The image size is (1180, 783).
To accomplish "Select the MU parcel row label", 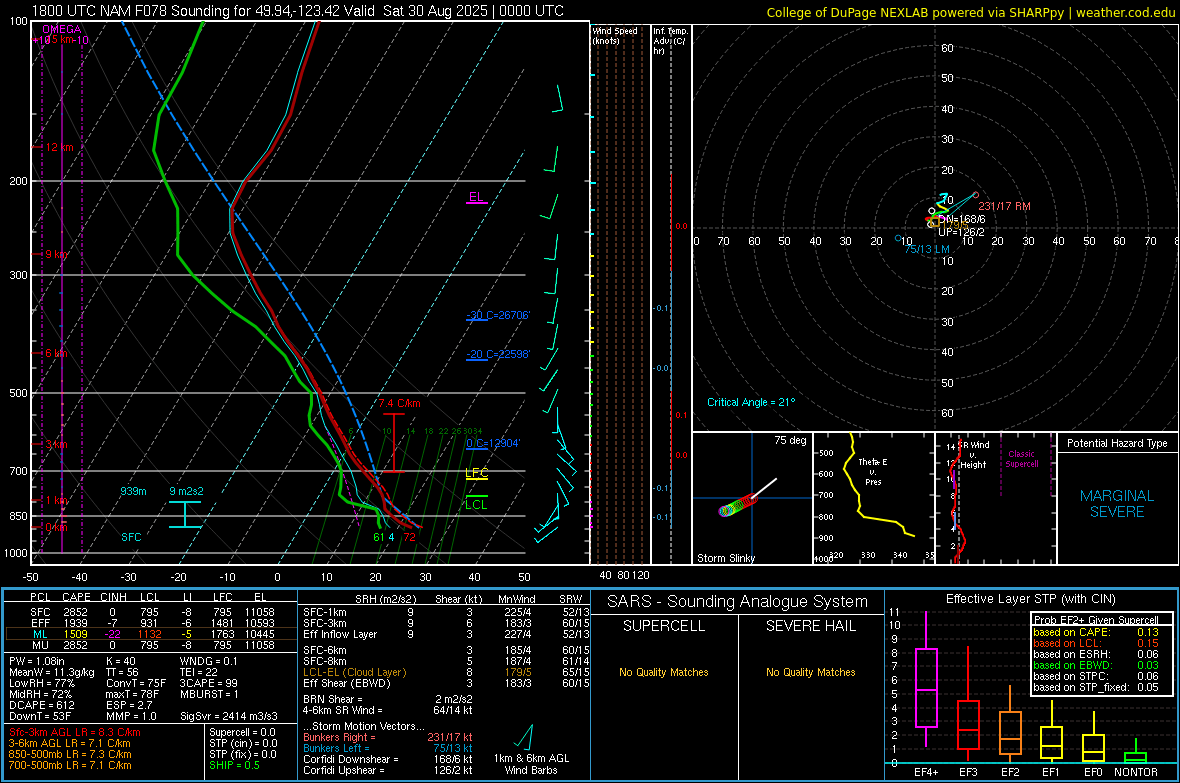I will [x=40, y=644].
